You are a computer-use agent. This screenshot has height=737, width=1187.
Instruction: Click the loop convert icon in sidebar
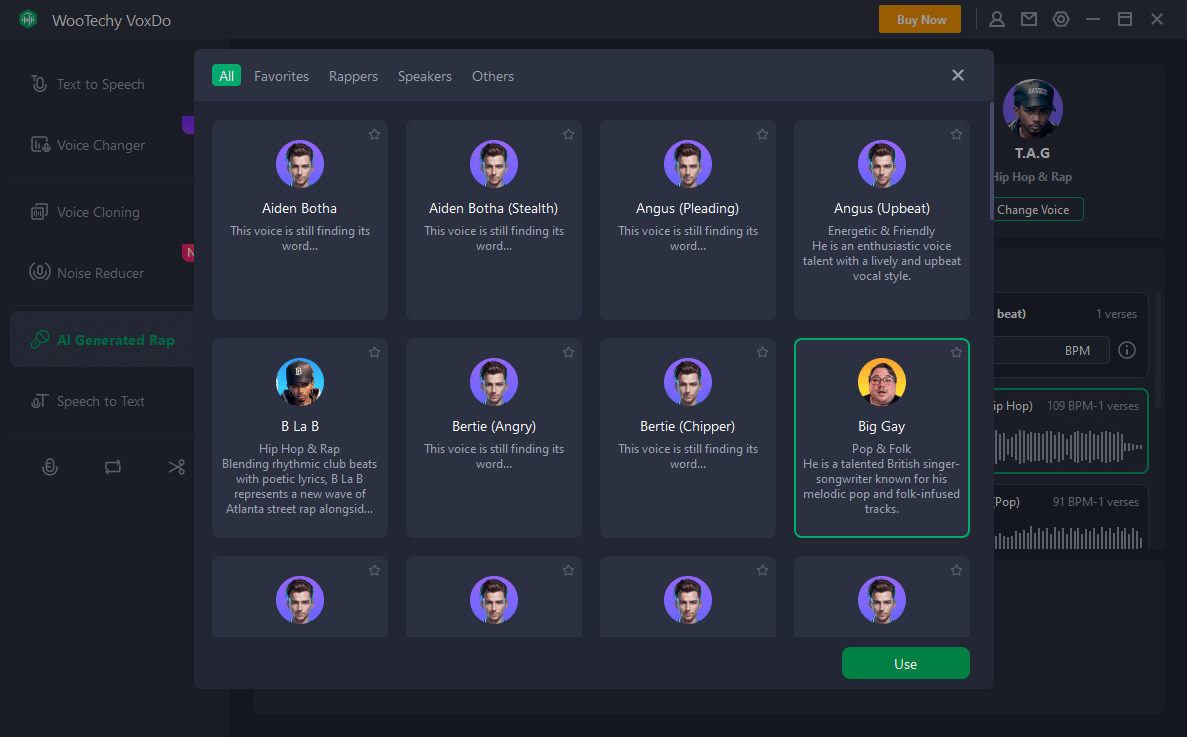coord(112,467)
